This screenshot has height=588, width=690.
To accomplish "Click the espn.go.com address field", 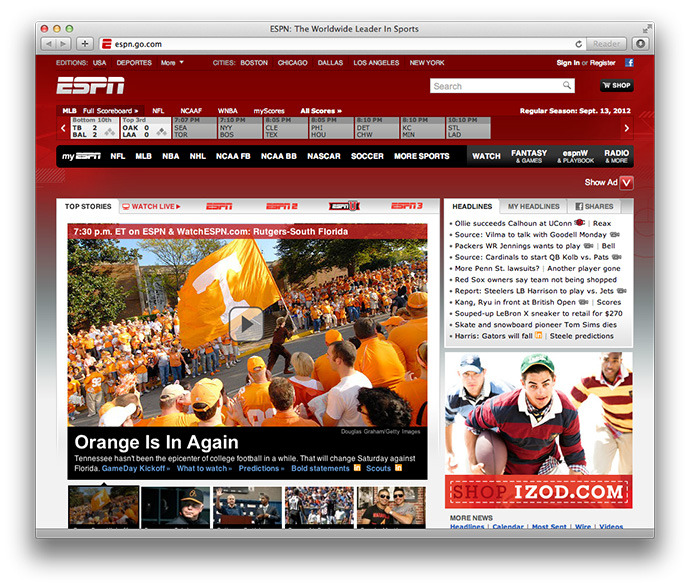I will pos(343,44).
